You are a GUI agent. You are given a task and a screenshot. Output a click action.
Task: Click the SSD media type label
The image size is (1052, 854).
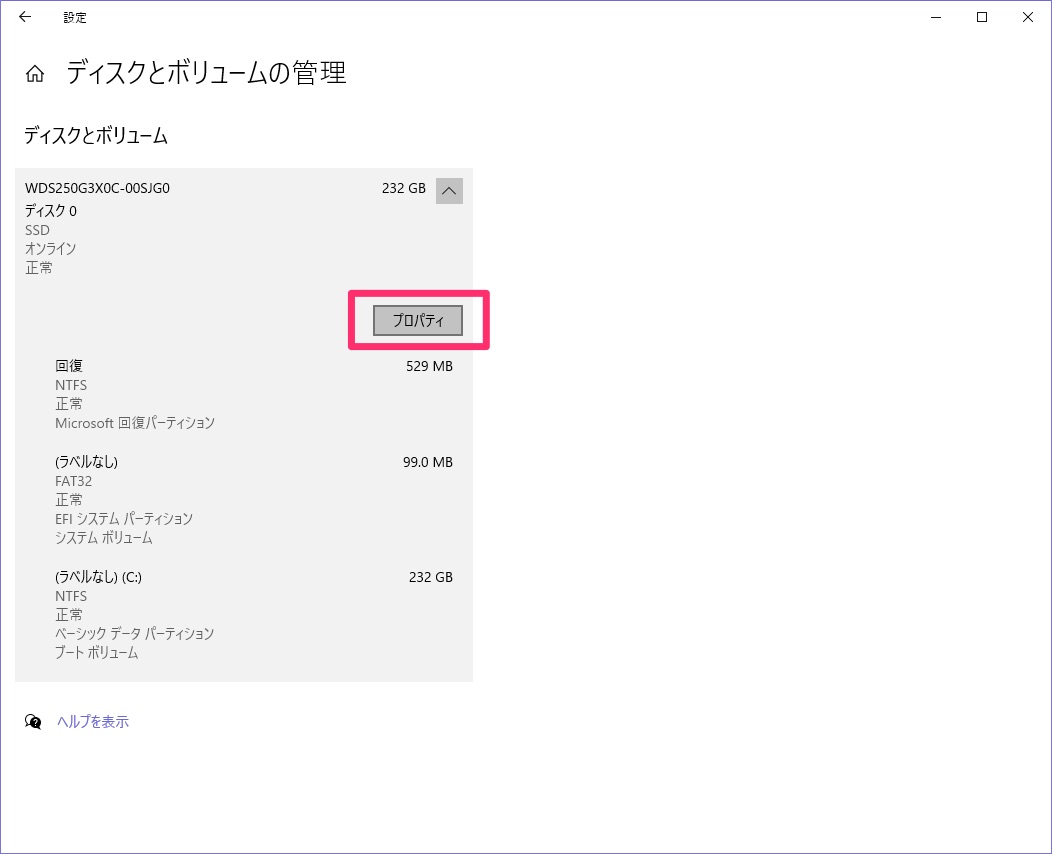38,230
